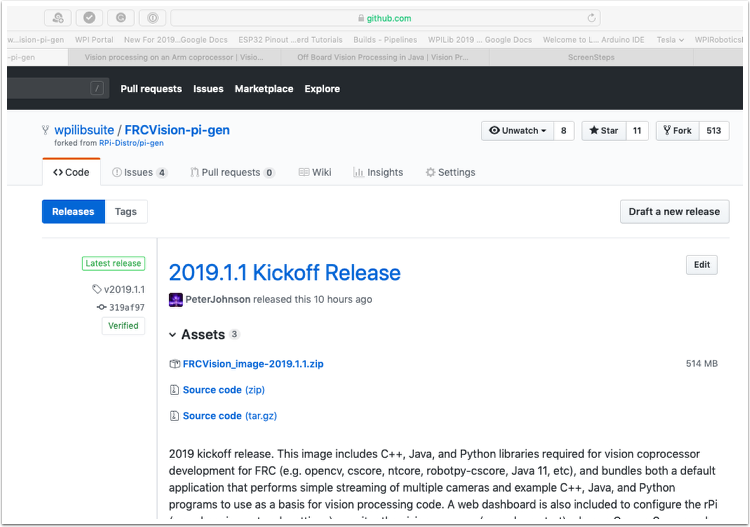Screen dimensions: 750x527
Task: Edit the 2019.1.1 Kickoff Release
Action: (x=701, y=265)
